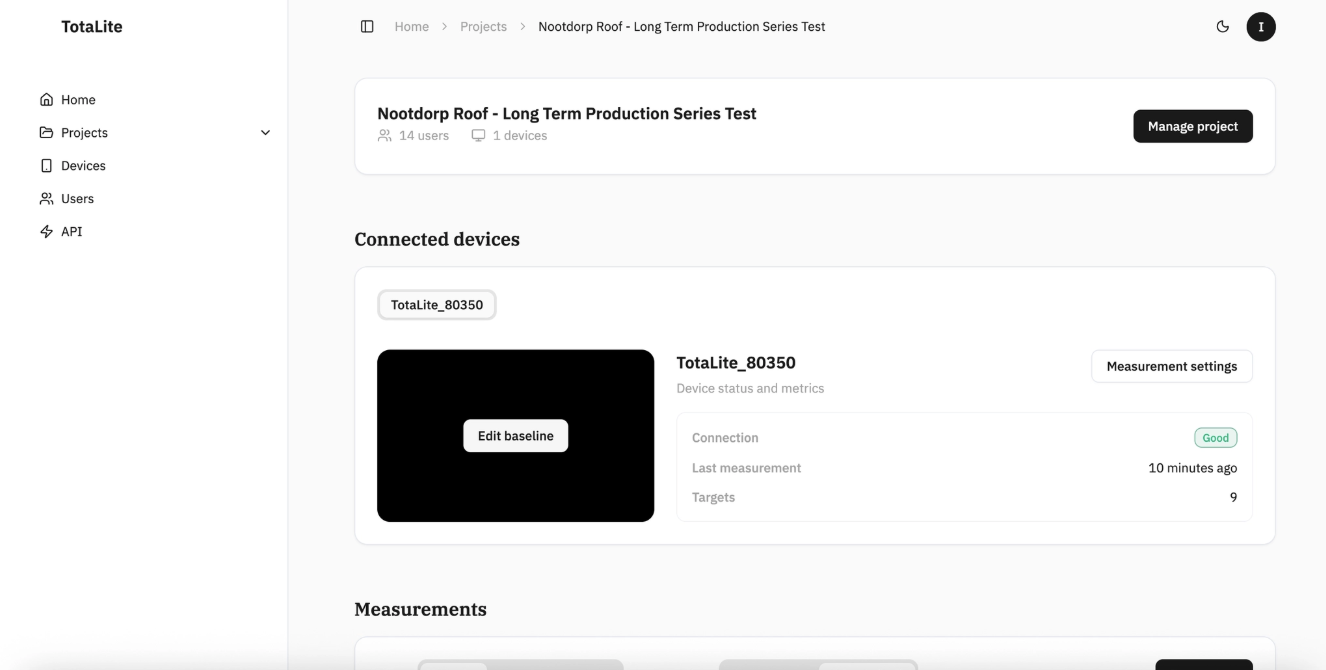Click the 14 users count icon

[x=385, y=136]
